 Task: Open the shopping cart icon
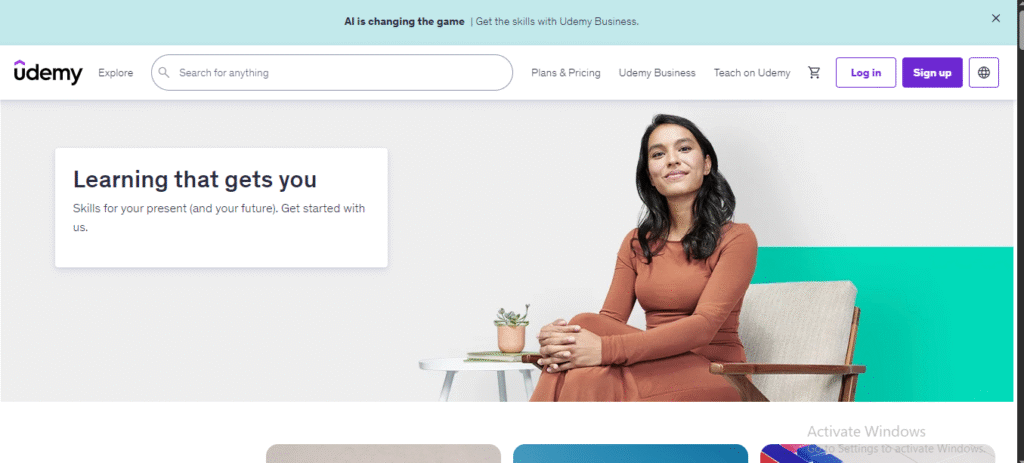(x=814, y=72)
